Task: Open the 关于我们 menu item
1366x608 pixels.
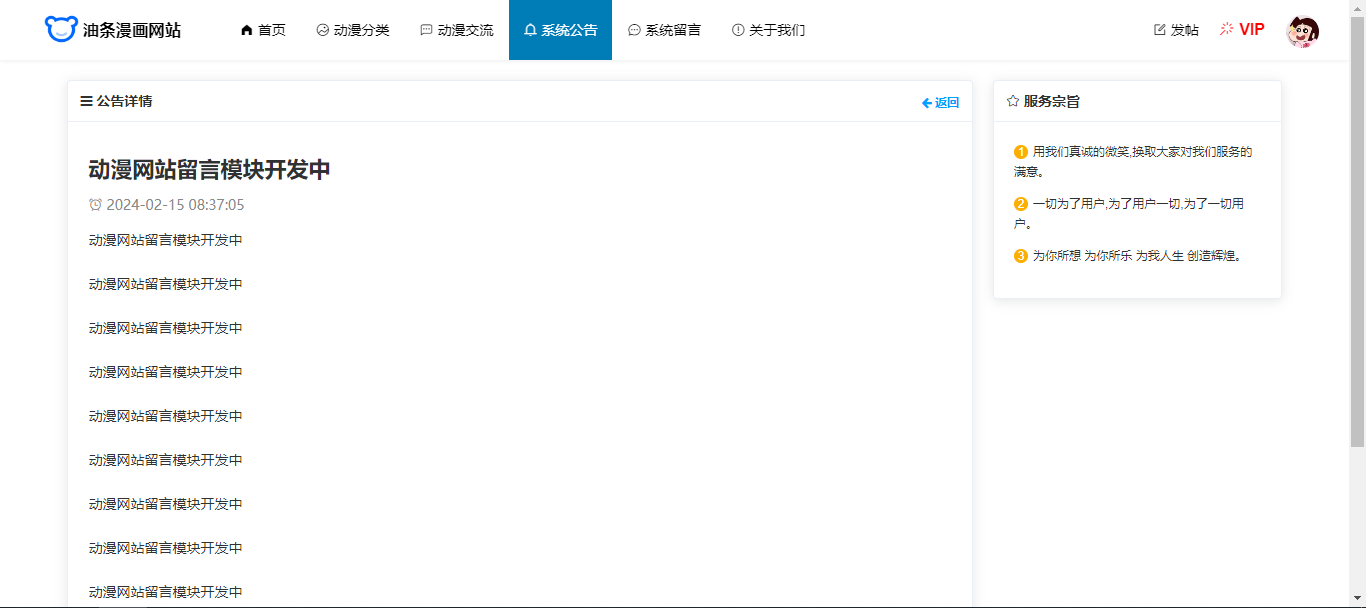Action: [x=768, y=30]
